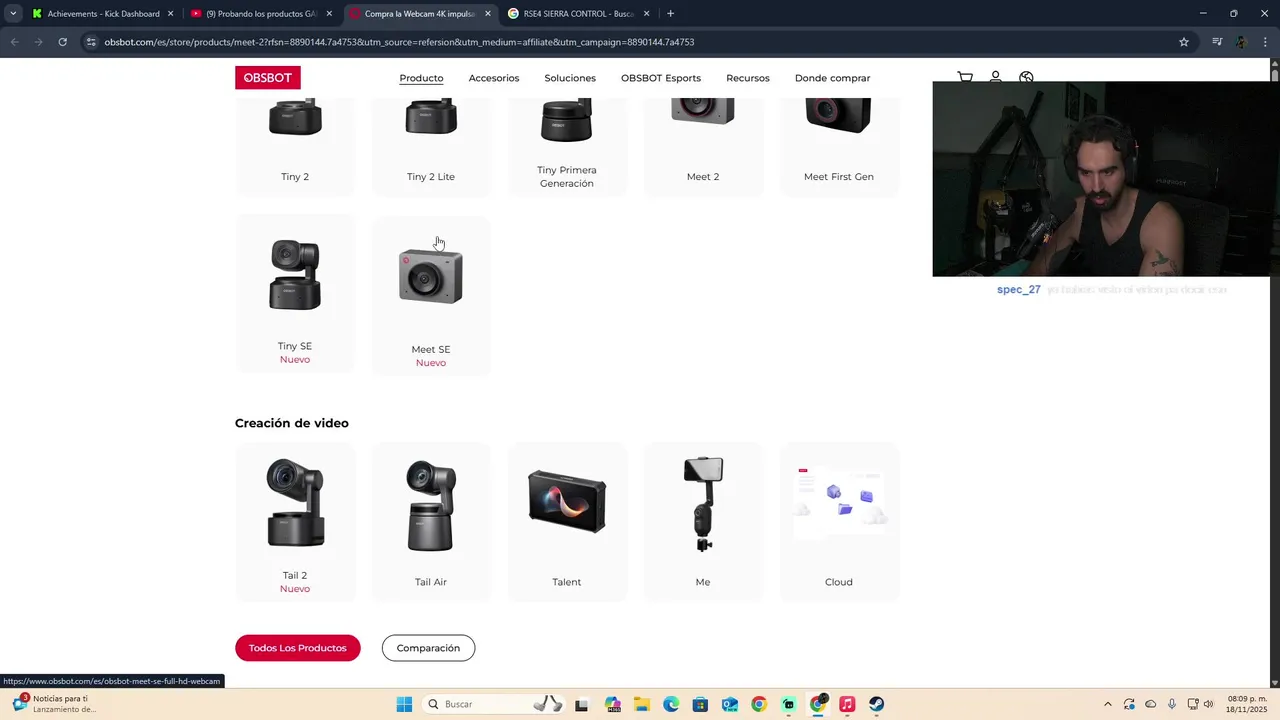1280x720 pixels.
Task: Go back to previous page
Action: click(14, 42)
